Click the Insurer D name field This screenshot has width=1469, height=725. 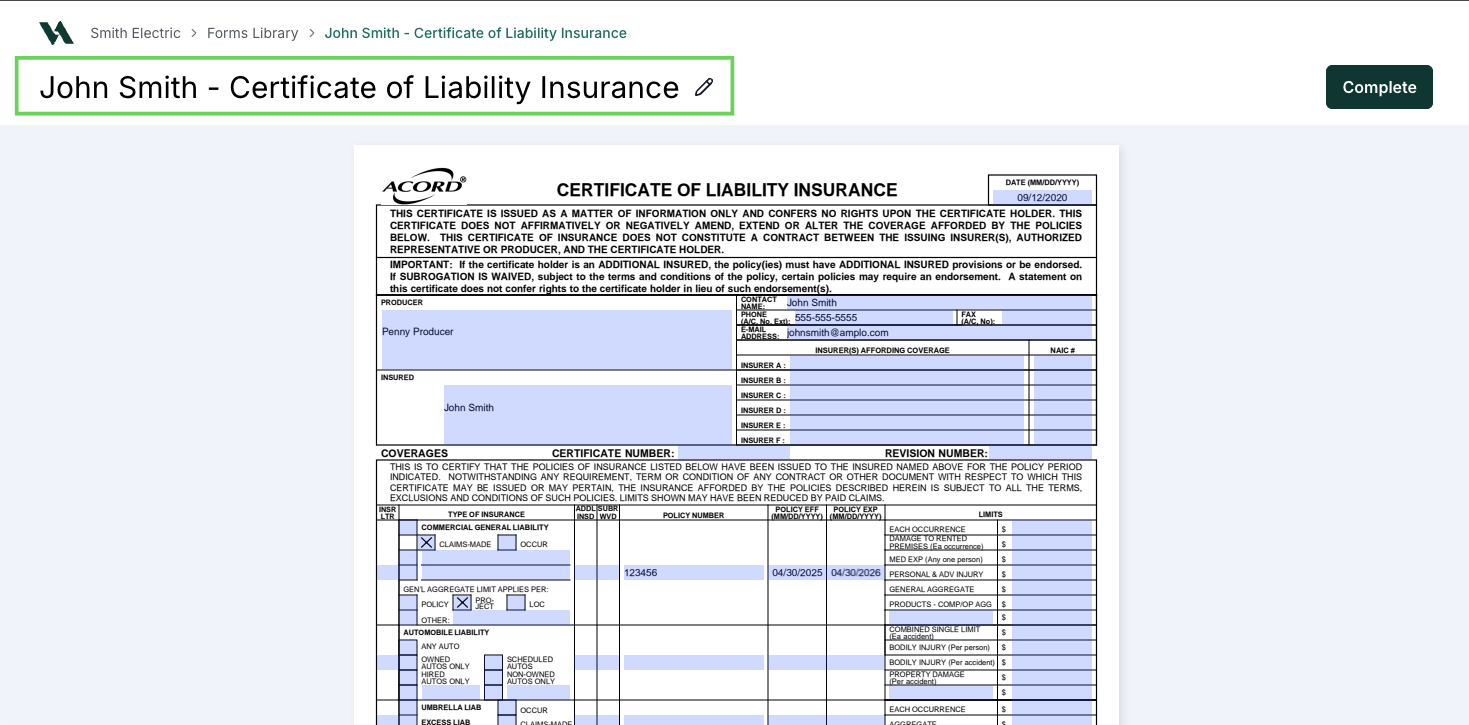907,410
